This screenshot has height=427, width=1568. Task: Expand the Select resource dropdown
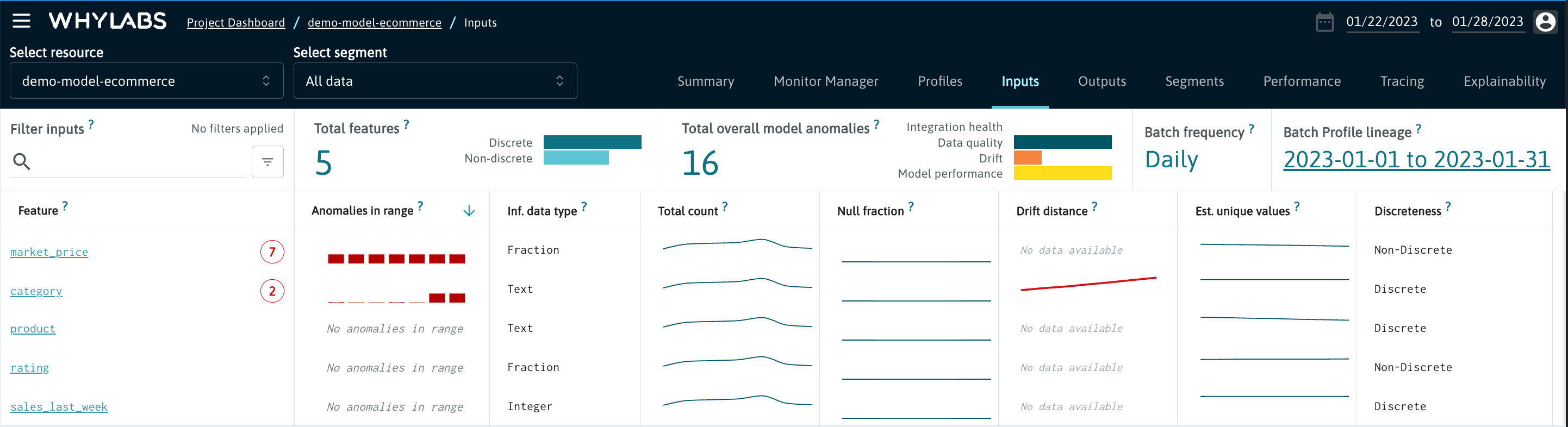(x=147, y=81)
